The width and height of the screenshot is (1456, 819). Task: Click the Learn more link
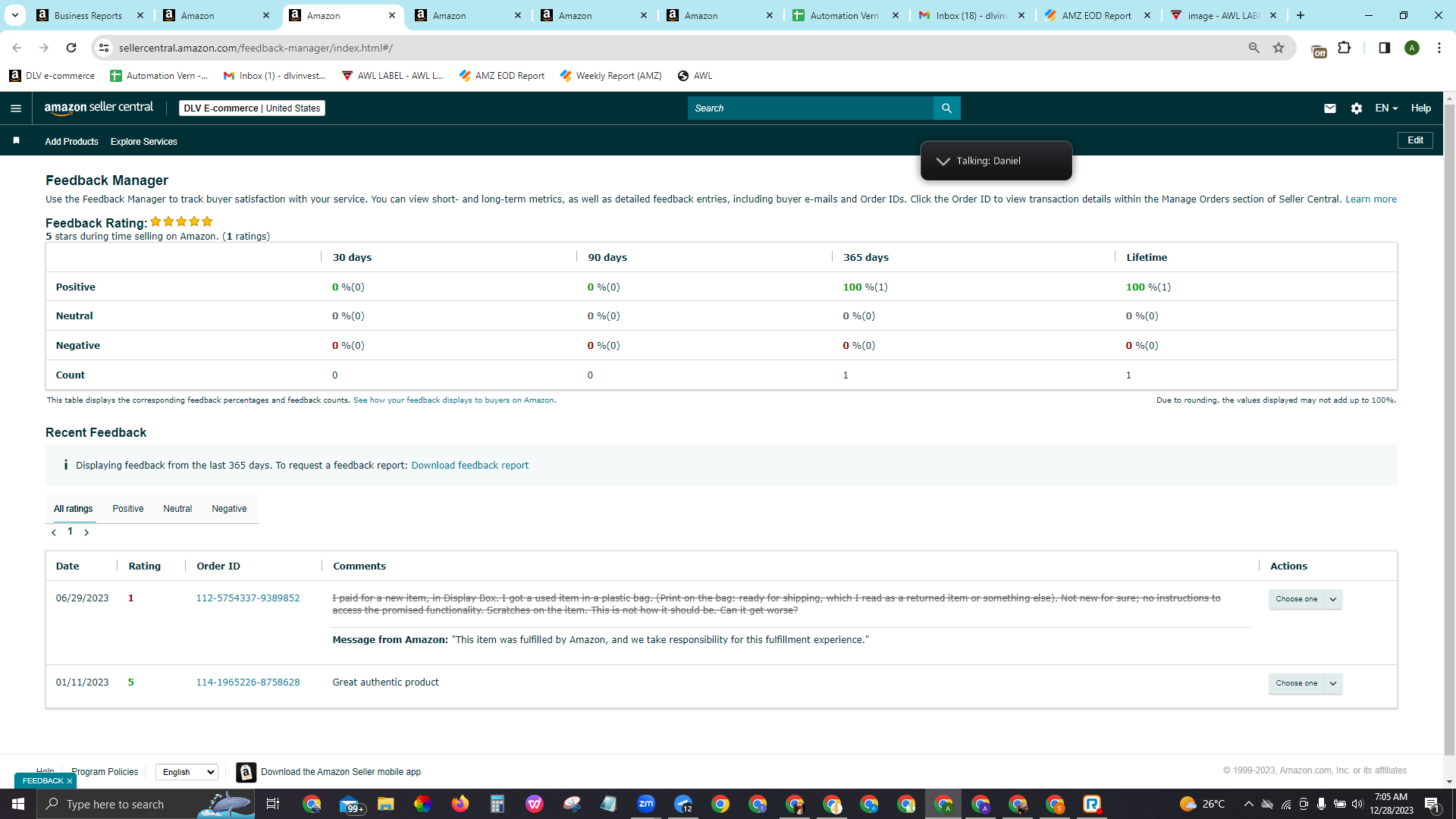click(x=1371, y=199)
